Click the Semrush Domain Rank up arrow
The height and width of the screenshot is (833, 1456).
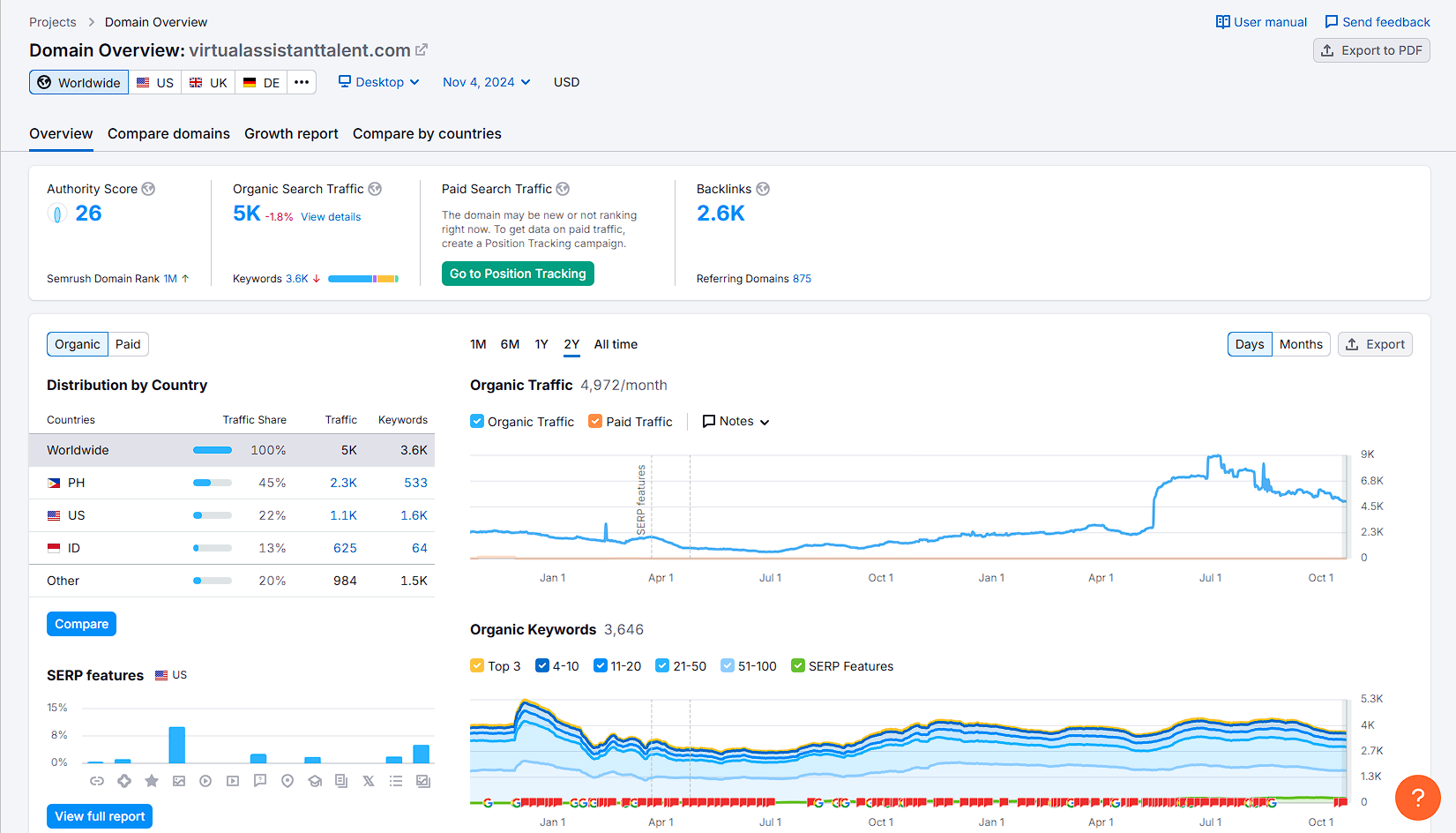185,279
